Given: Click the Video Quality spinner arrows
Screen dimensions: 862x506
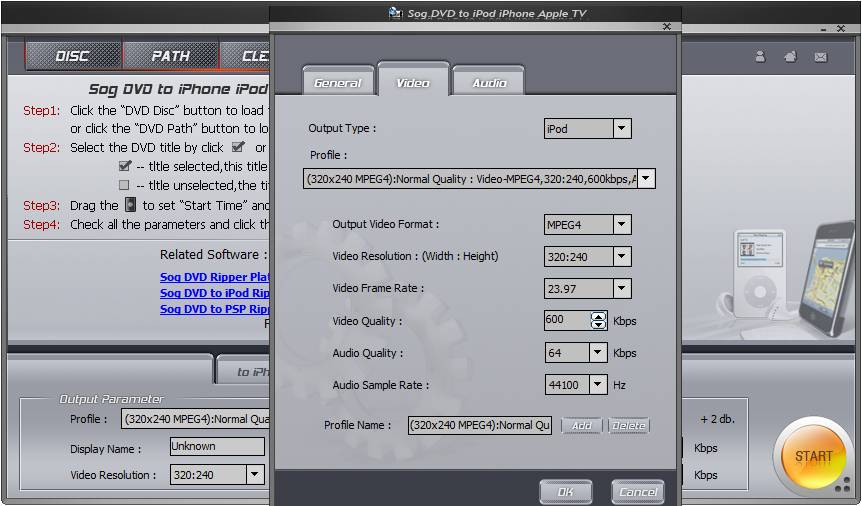Looking at the screenshot, I should (598, 320).
